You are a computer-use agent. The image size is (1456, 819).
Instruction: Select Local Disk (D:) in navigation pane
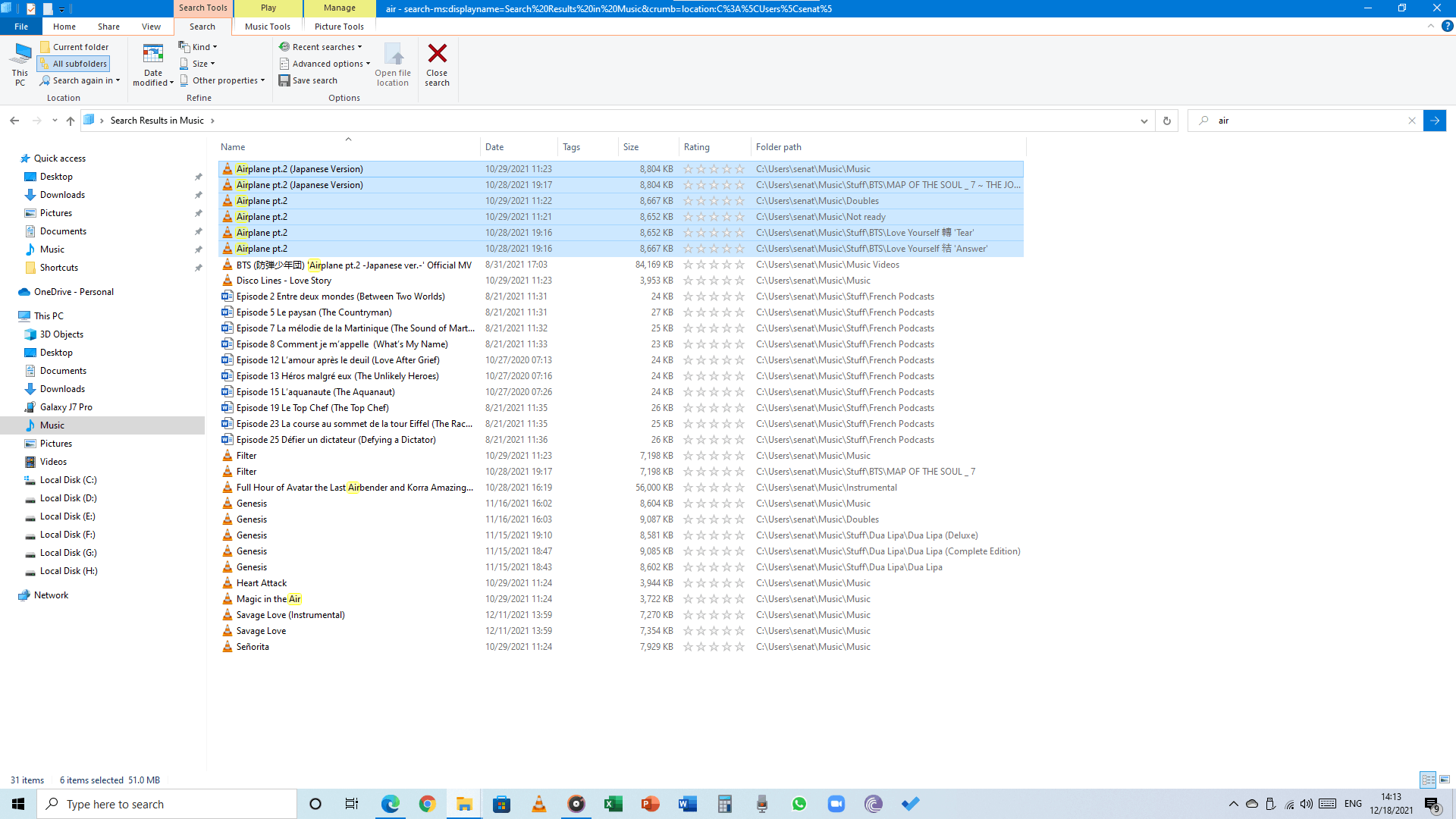68,498
